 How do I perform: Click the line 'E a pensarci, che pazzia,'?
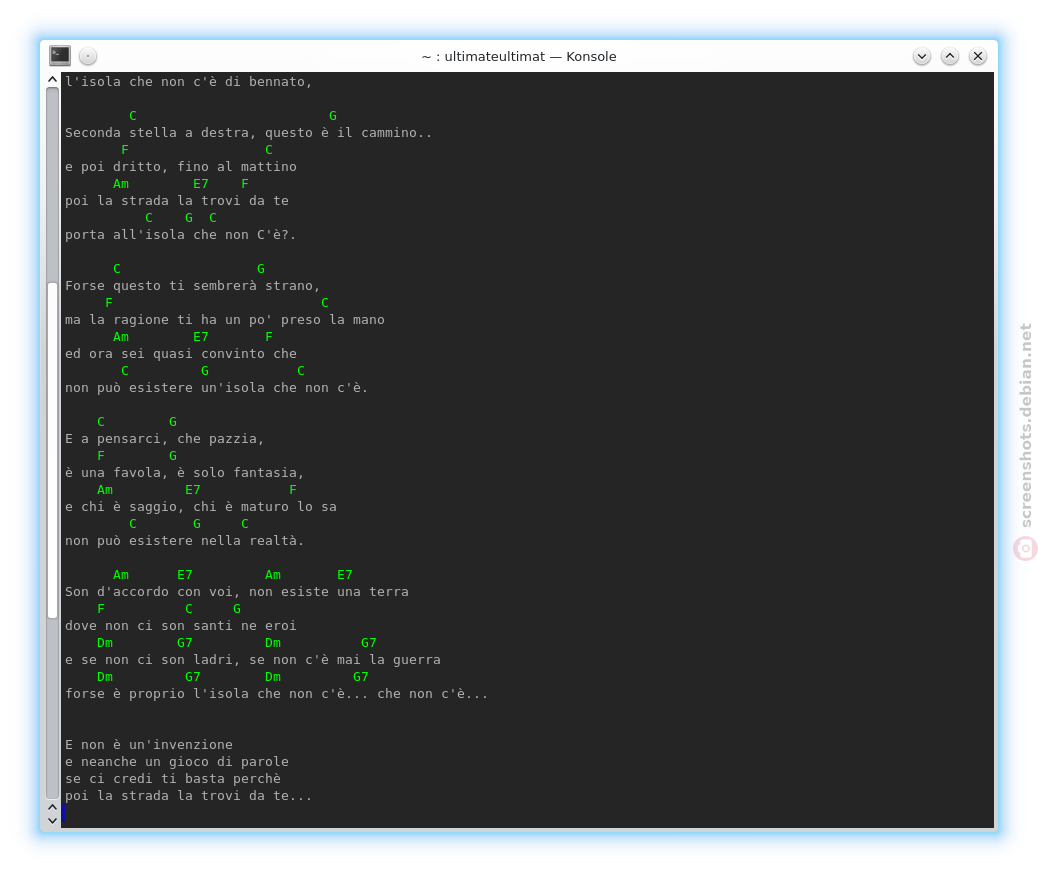164,438
